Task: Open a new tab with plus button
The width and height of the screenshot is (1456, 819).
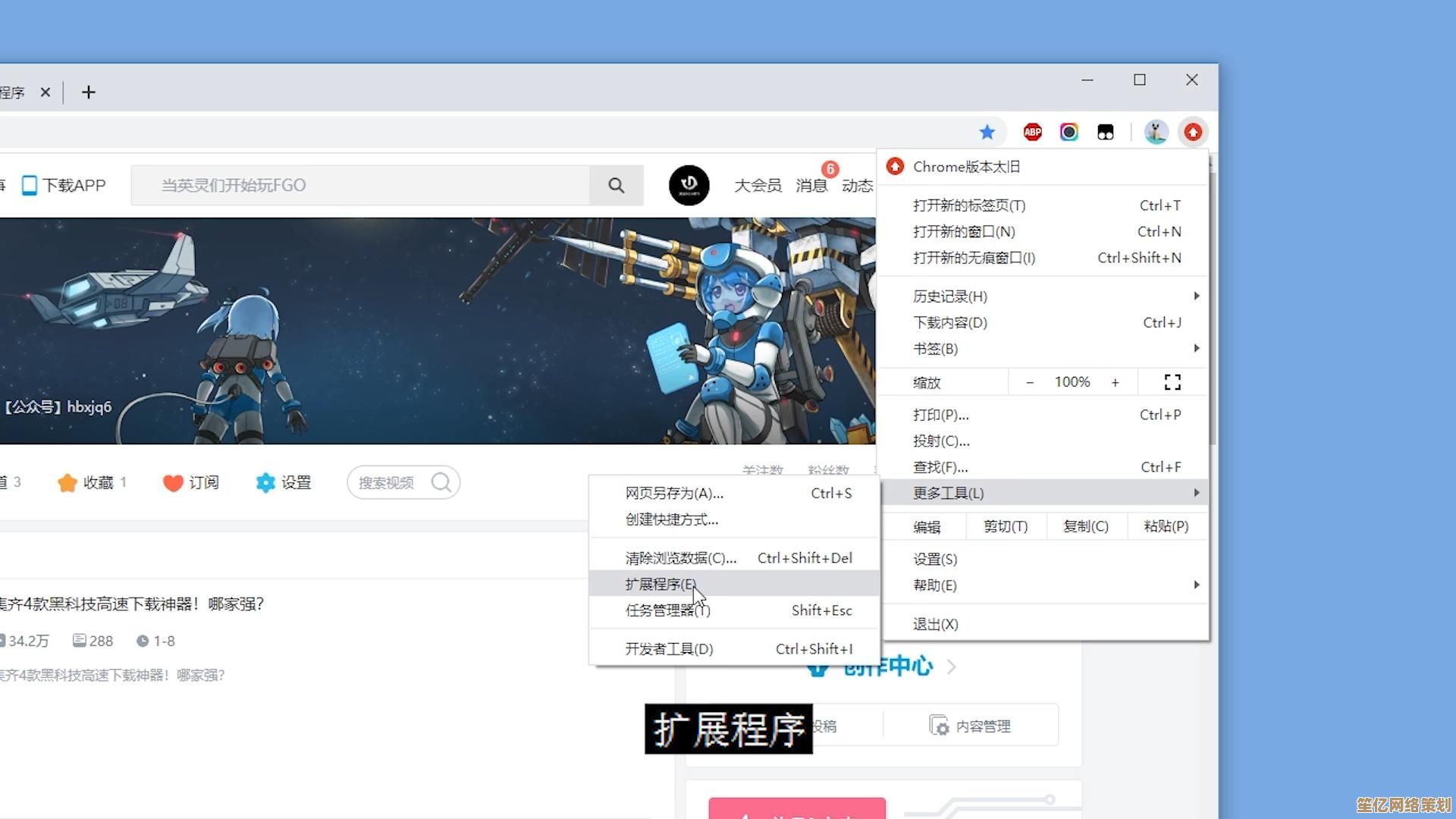Action: coord(89,93)
